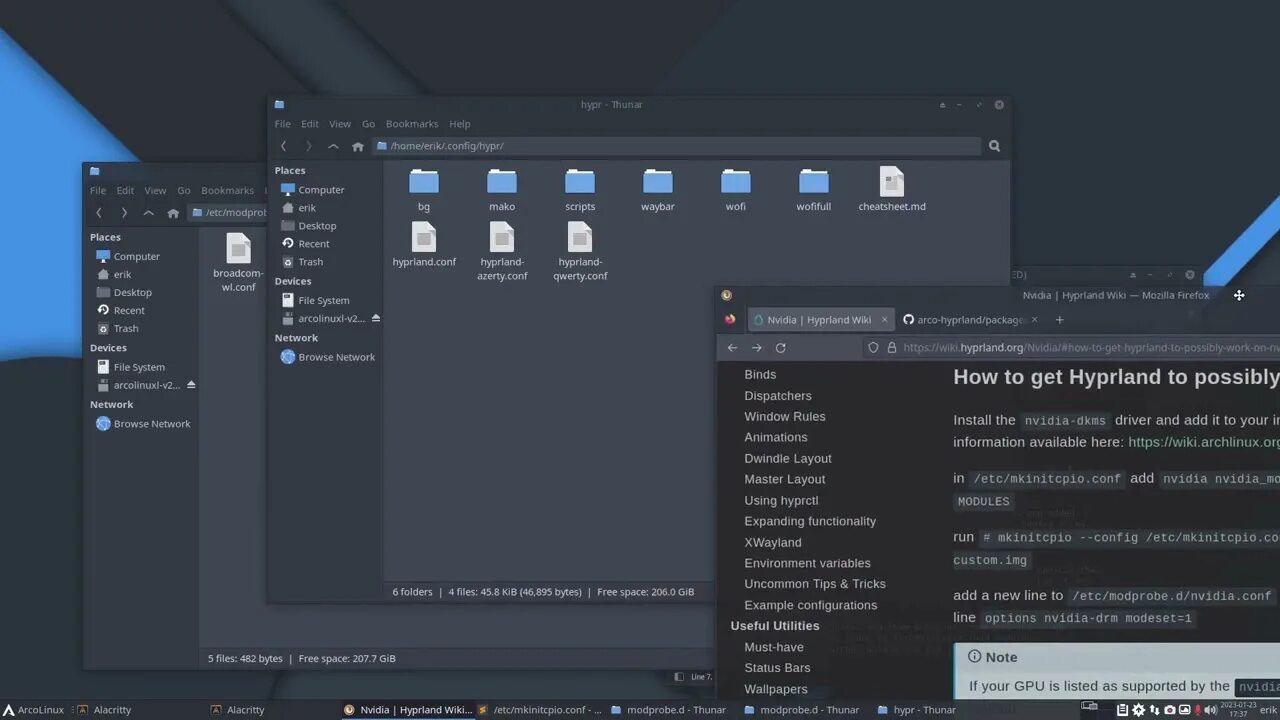
Task: Open the scripts folder
Action: 580,190
